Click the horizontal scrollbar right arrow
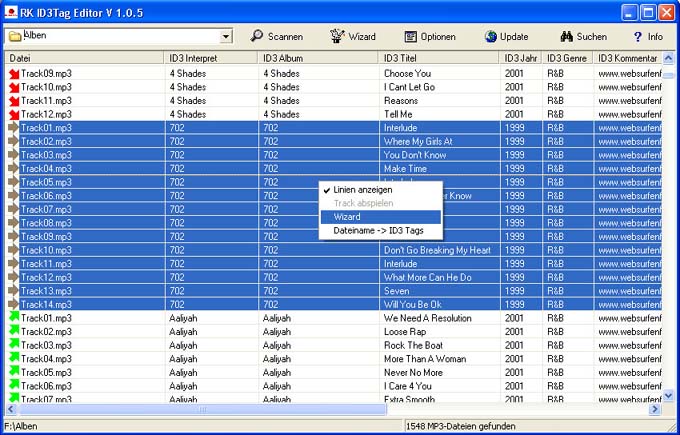 (655, 409)
